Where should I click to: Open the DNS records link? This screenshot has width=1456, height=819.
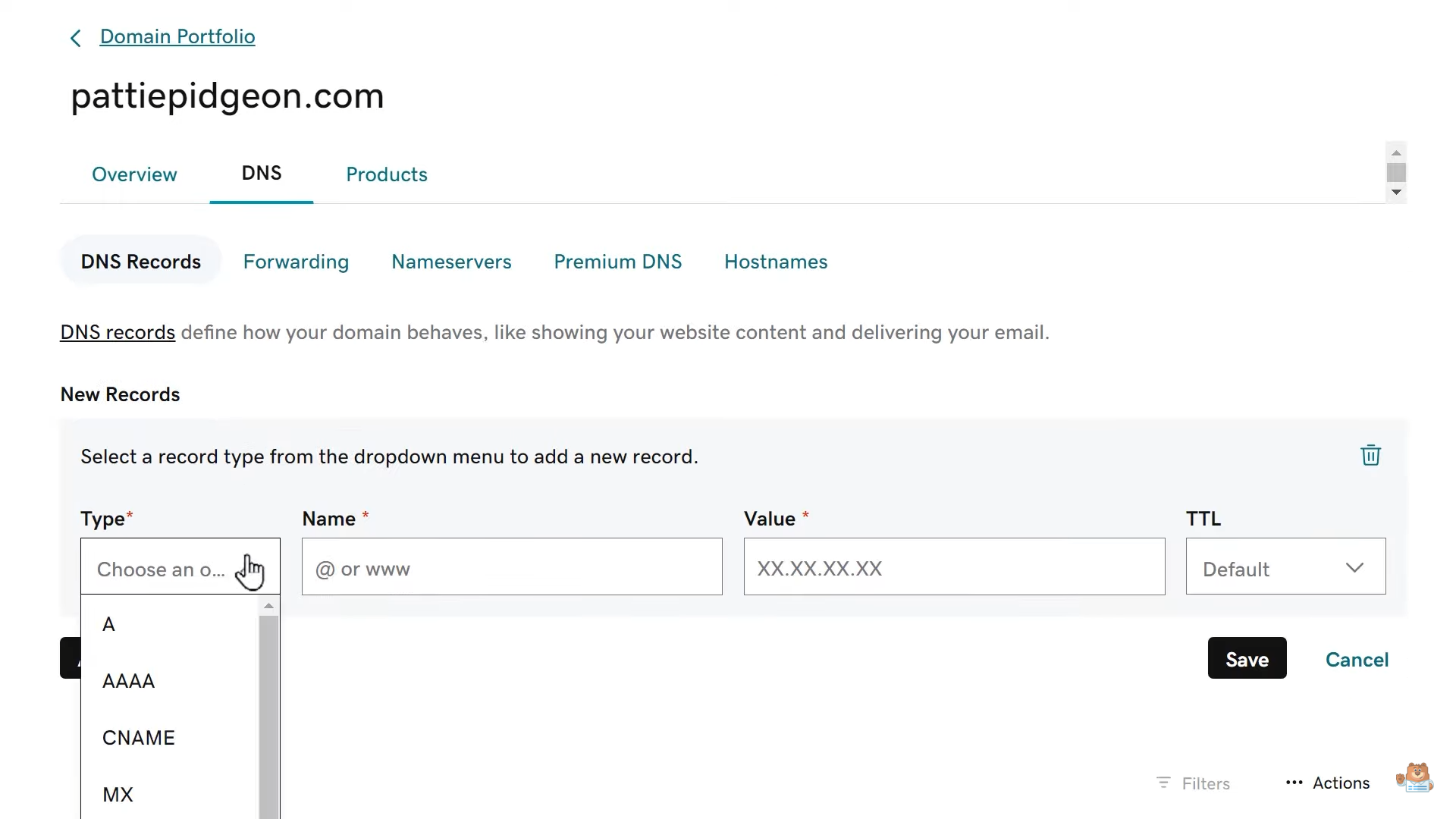point(118,332)
